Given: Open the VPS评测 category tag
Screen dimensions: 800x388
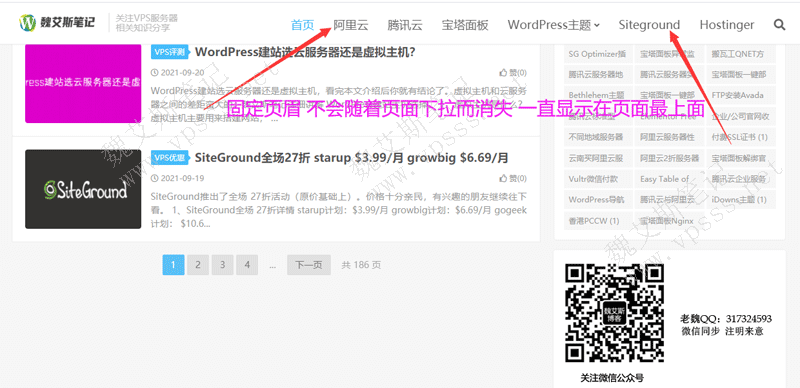Looking at the screenshot, I should [170, 52].
